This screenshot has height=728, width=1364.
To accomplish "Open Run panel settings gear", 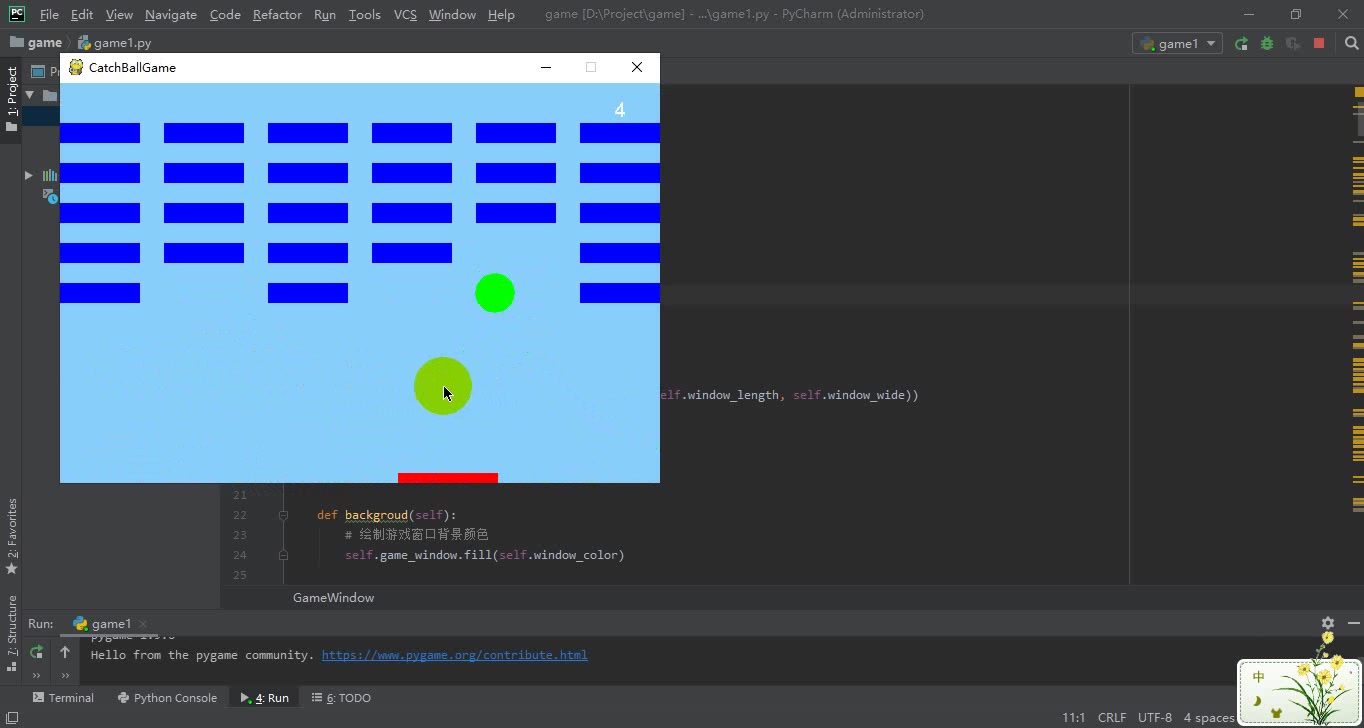I will point(1328,623).
